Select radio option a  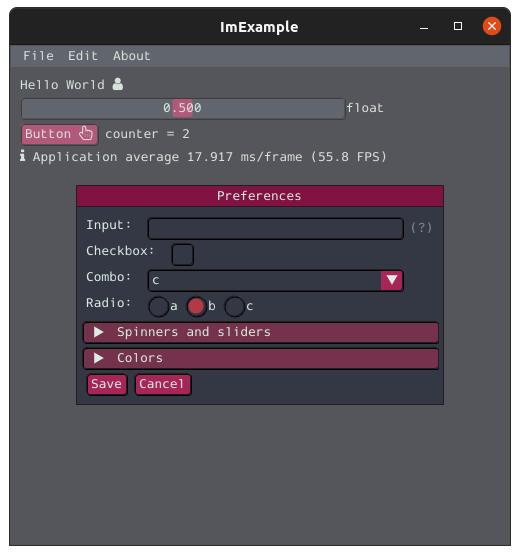click(159, 307)
